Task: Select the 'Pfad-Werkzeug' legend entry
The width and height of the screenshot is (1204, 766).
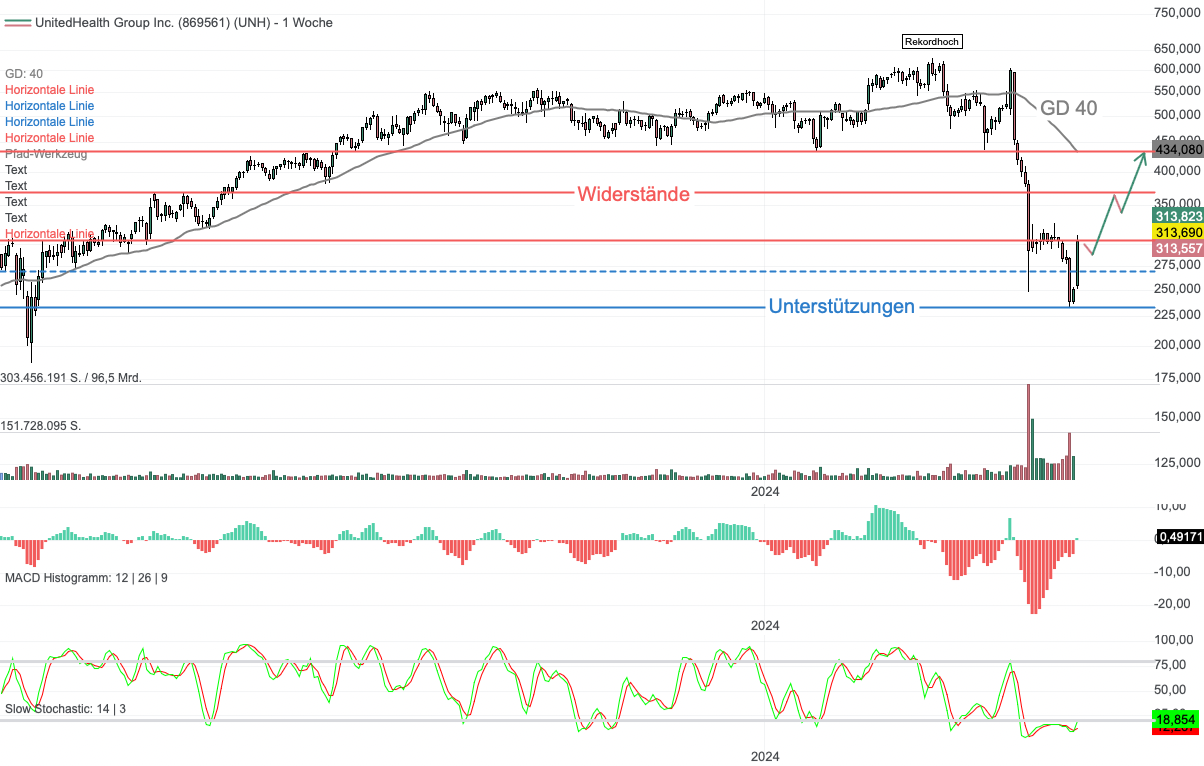Action: [x=46, y=153]
